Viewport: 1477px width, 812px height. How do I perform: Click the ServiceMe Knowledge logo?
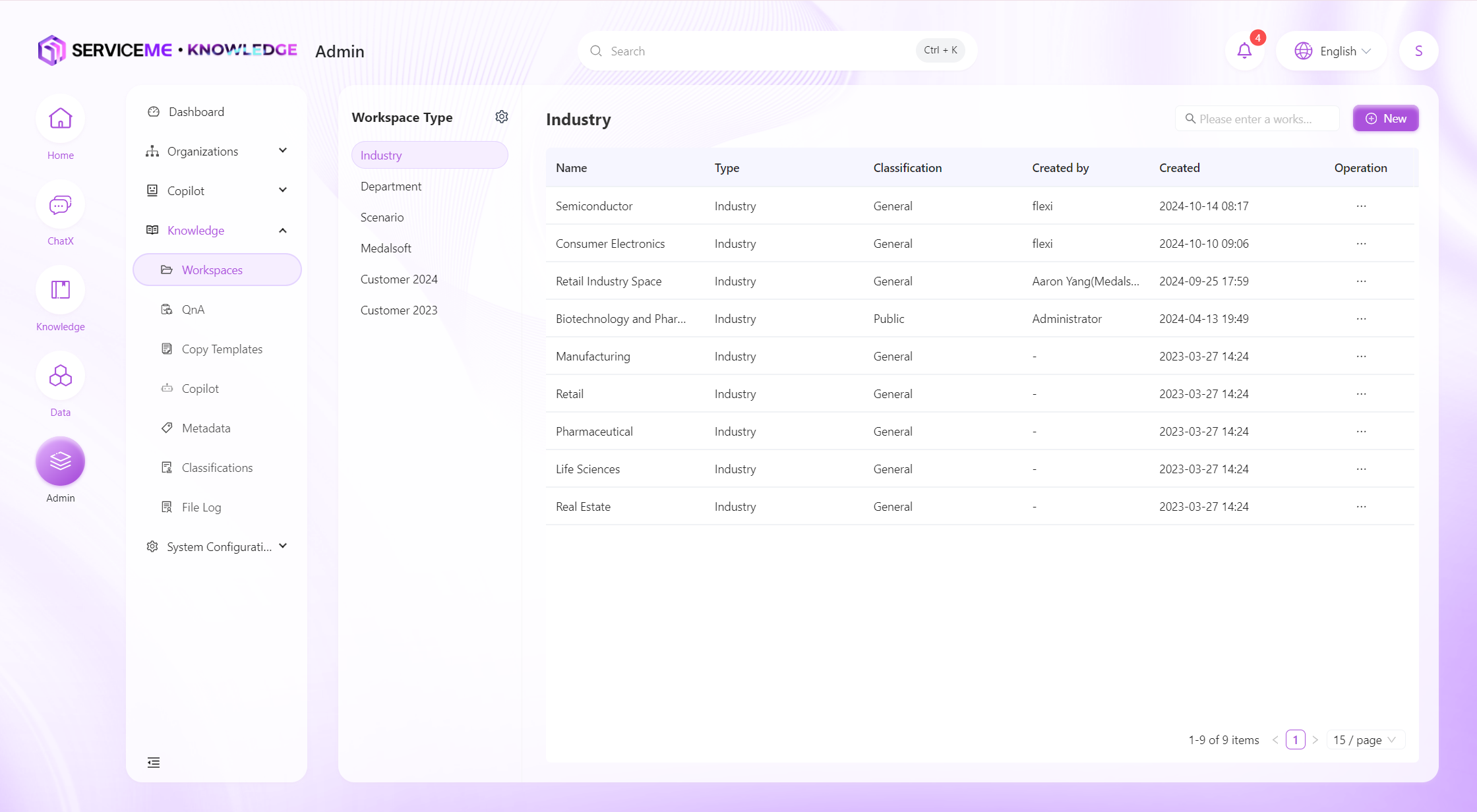point(167,51)
